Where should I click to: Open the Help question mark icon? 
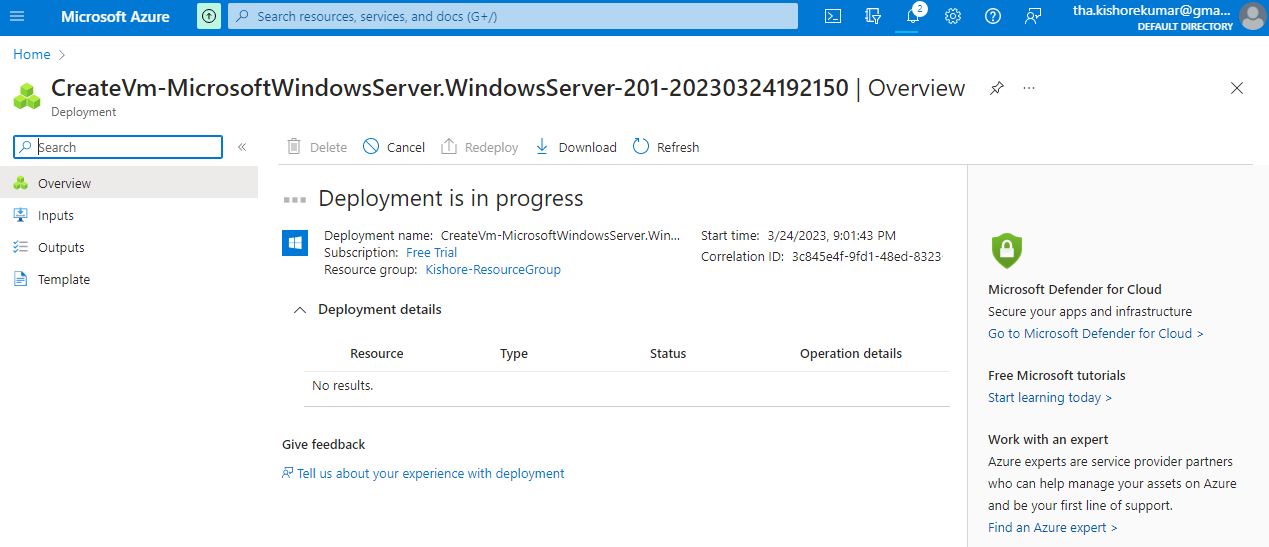coord(993,16)
